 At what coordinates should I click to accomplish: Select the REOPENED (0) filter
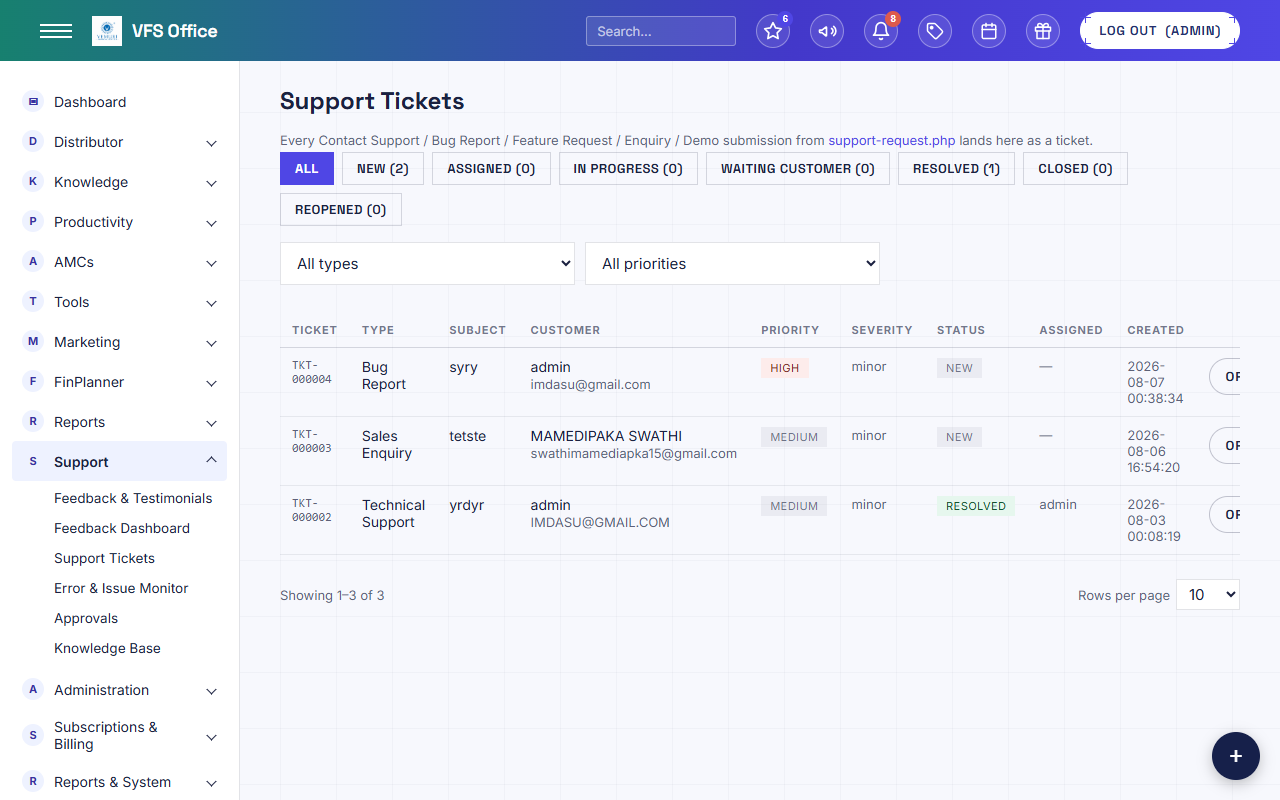click(341, 210)
